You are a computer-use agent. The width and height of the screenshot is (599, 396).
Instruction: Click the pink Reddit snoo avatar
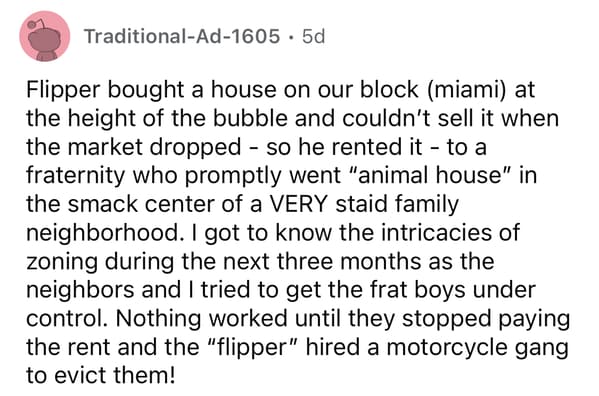point(45,36)
